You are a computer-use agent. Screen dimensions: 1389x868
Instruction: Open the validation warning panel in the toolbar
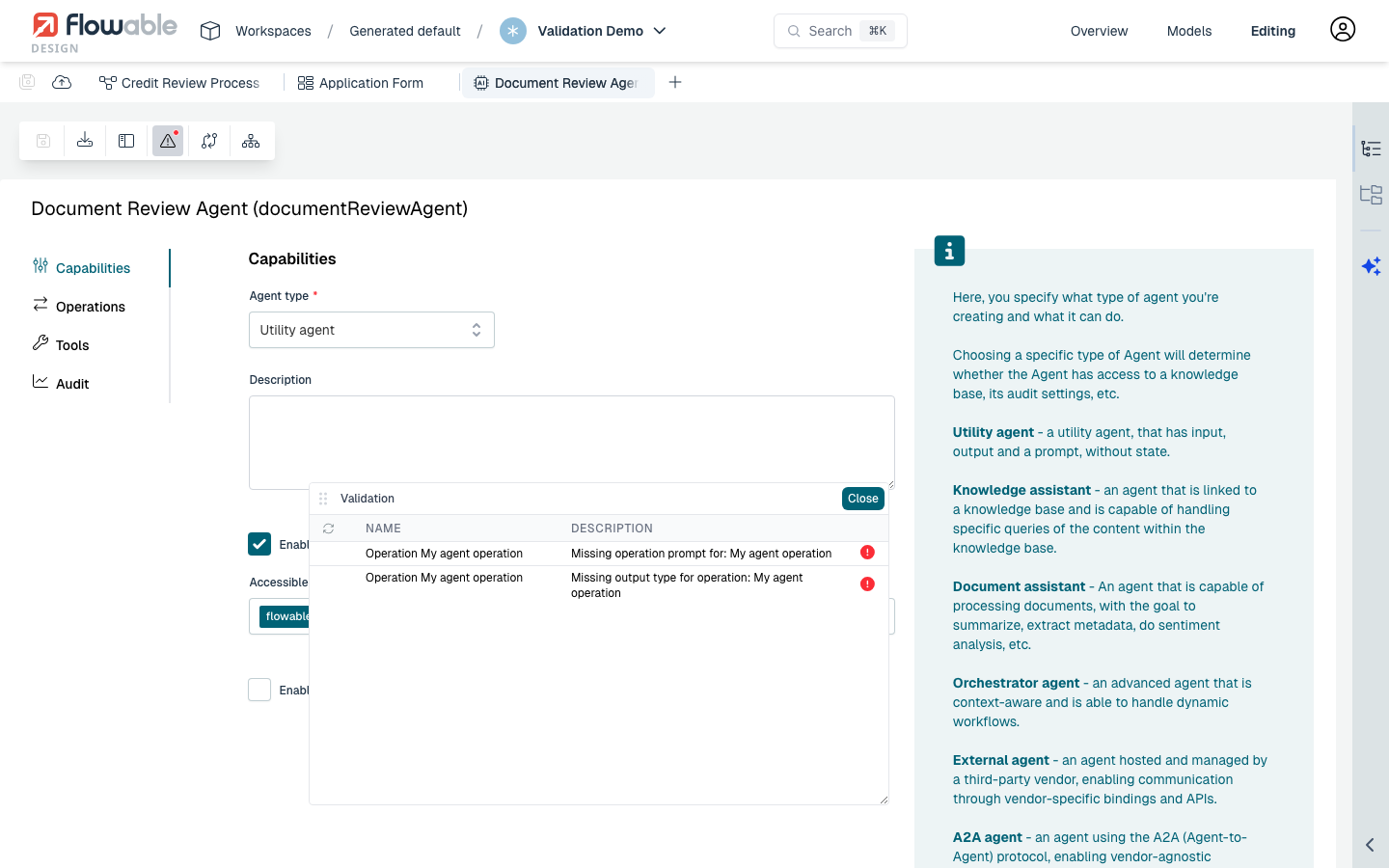coord(167,140)
